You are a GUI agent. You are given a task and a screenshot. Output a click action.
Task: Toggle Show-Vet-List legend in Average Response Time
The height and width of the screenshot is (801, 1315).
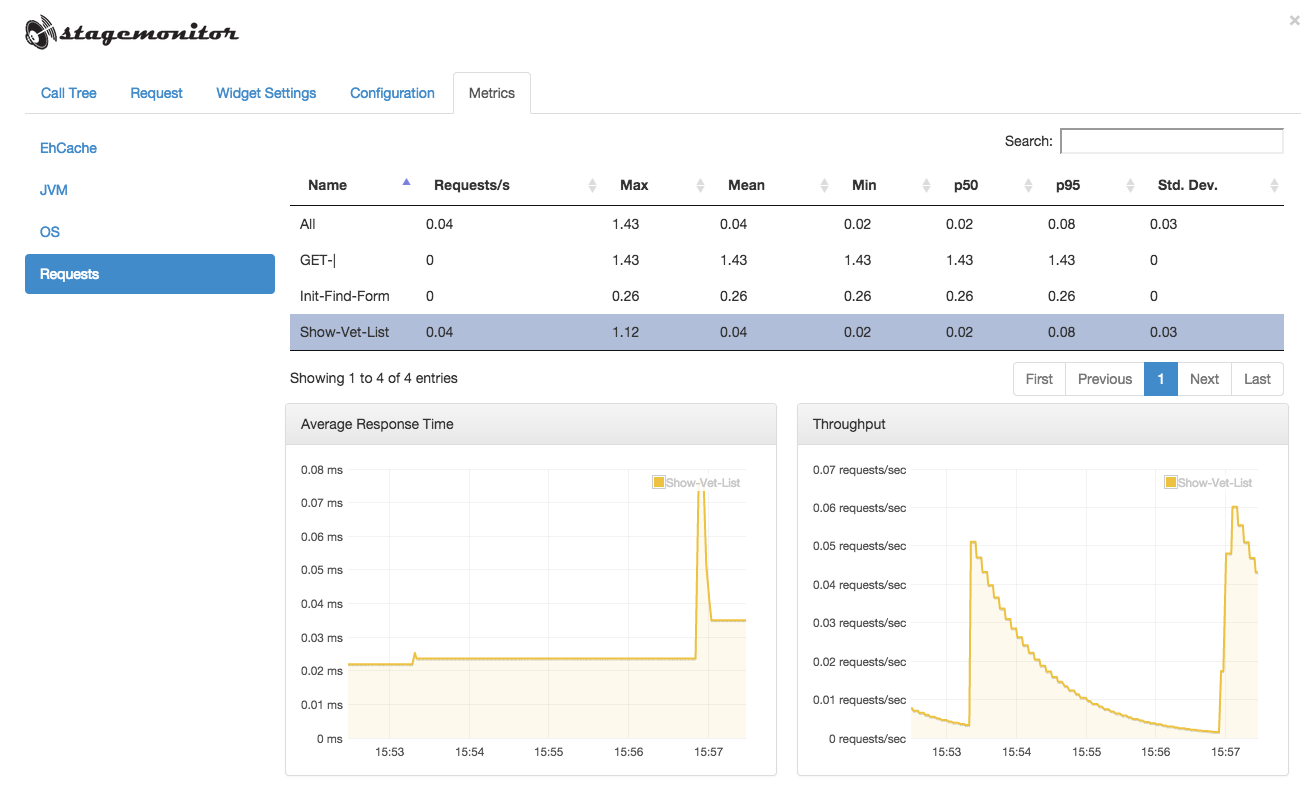pyautogui.click(x=696, y=483)
